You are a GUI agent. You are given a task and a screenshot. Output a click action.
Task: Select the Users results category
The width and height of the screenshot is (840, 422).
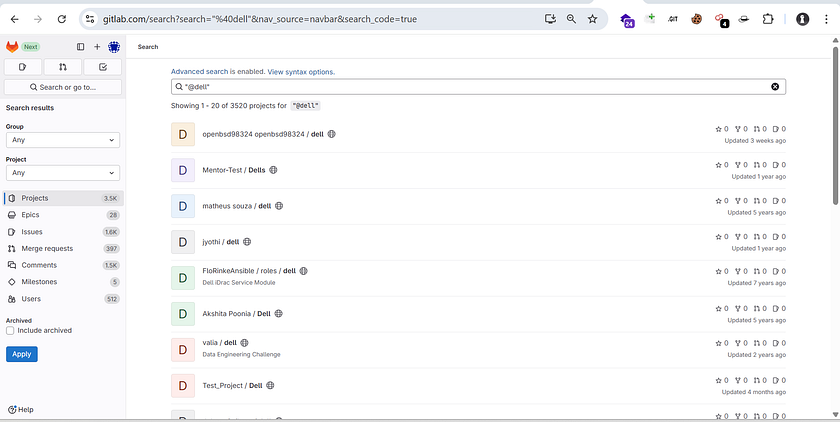(63, 299)
